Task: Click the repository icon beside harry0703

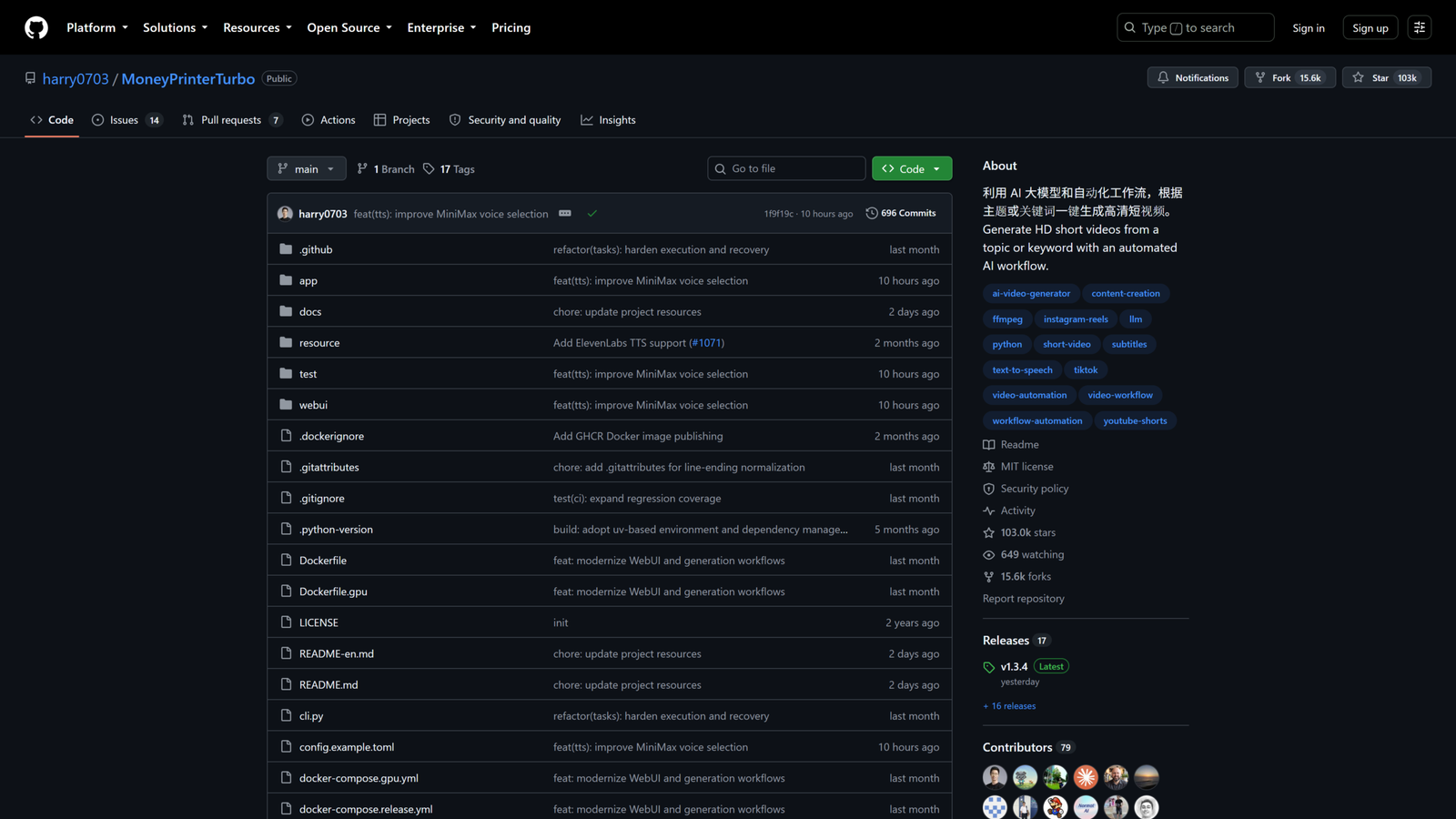Action: click(x=31, y=78)
